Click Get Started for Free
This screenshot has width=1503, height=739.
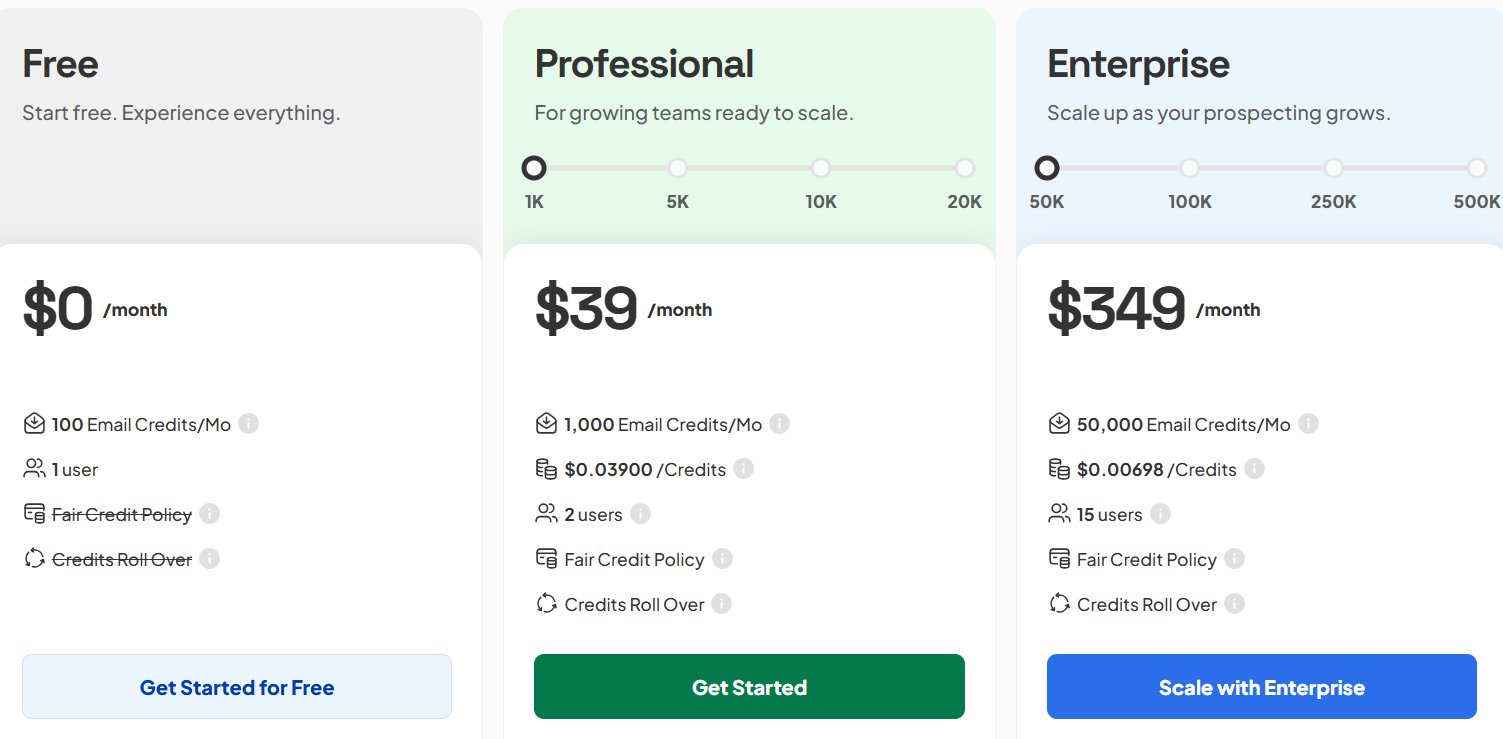[x=236, y=686]
